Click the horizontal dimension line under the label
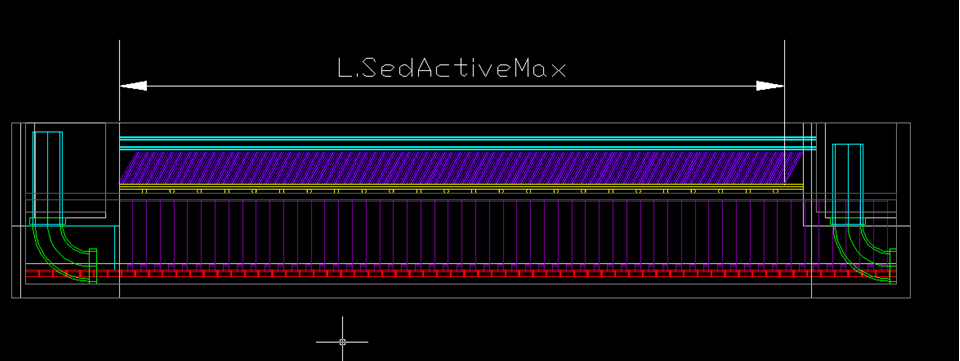This screenshot has width=960, height=361. pos(452,86)
